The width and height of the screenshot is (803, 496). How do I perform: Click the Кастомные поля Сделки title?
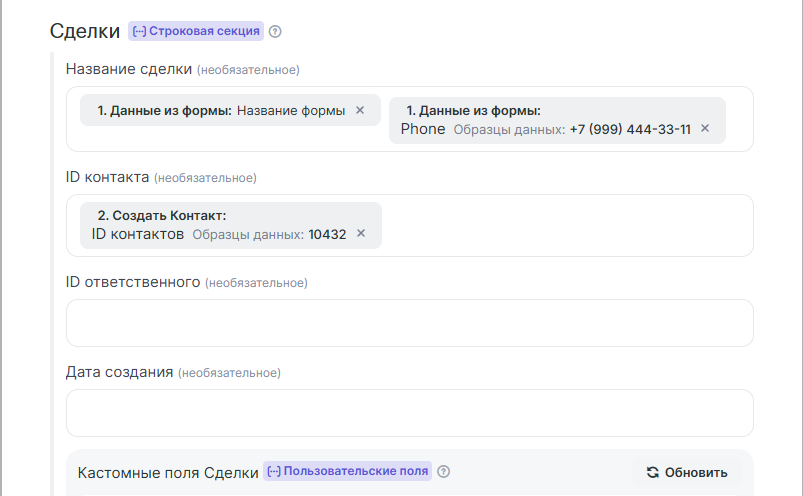(x=168, y=472)
